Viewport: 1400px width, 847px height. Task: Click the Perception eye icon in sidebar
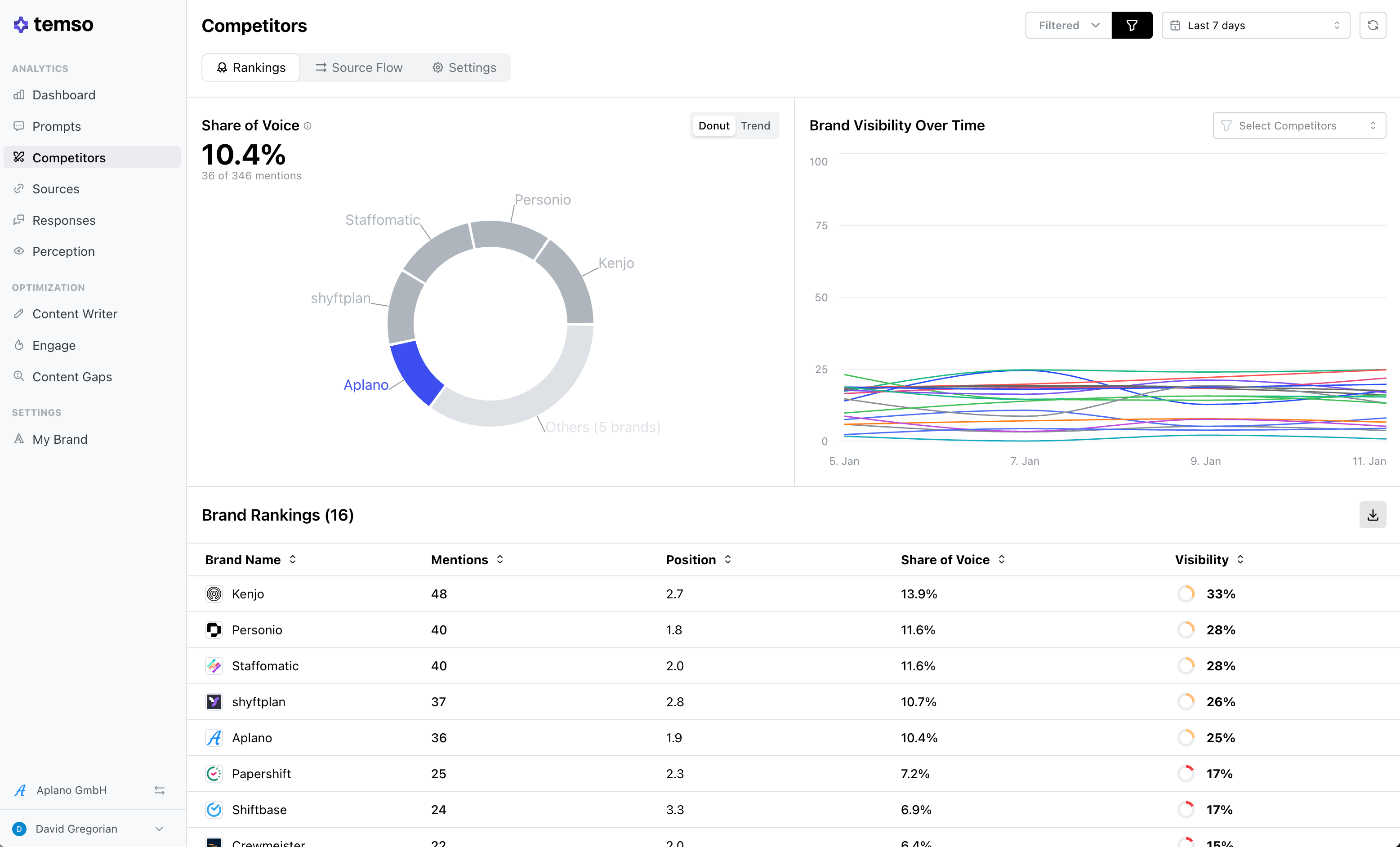(x=19, y=251)
